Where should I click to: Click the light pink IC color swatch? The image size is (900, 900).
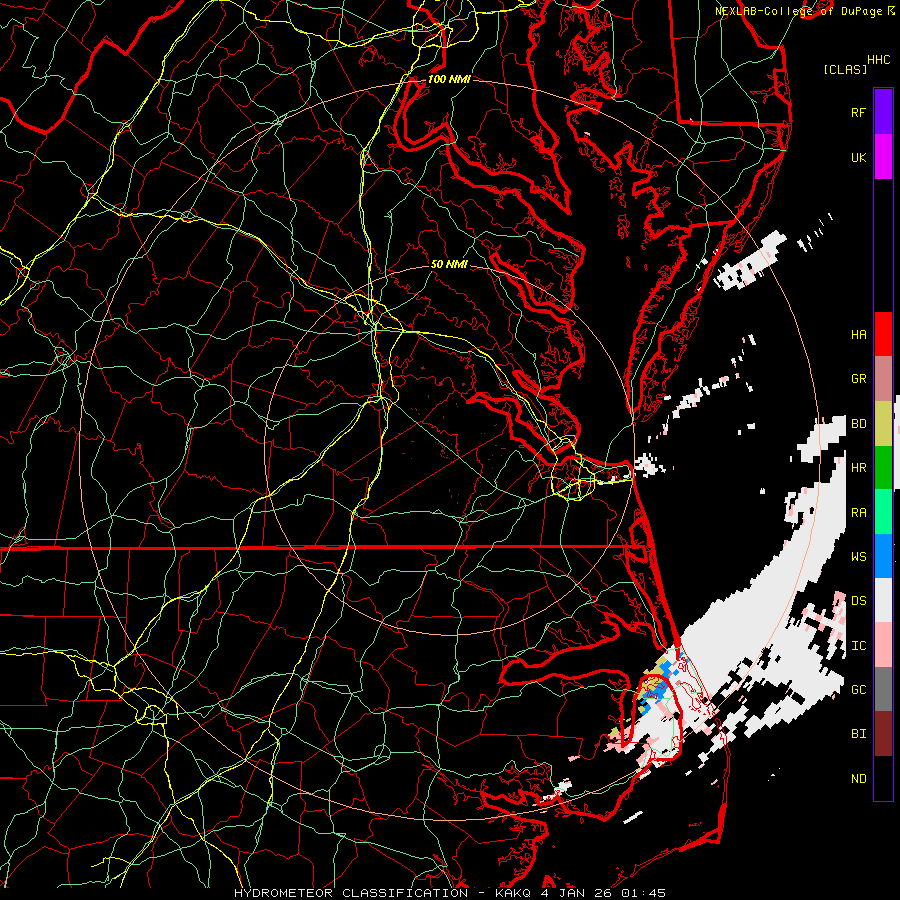[883, 645]
